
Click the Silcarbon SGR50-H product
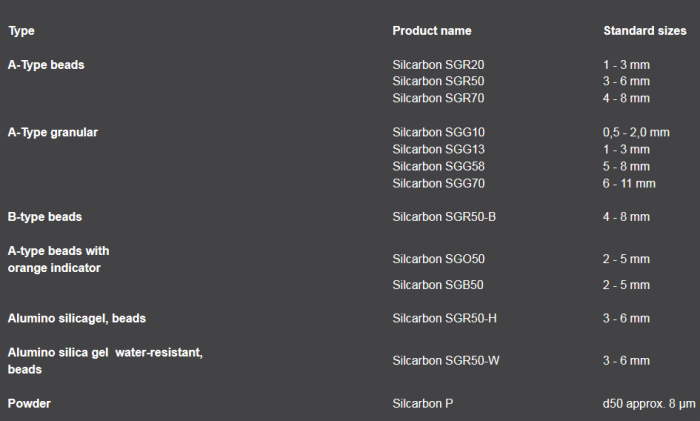(444, 319)
